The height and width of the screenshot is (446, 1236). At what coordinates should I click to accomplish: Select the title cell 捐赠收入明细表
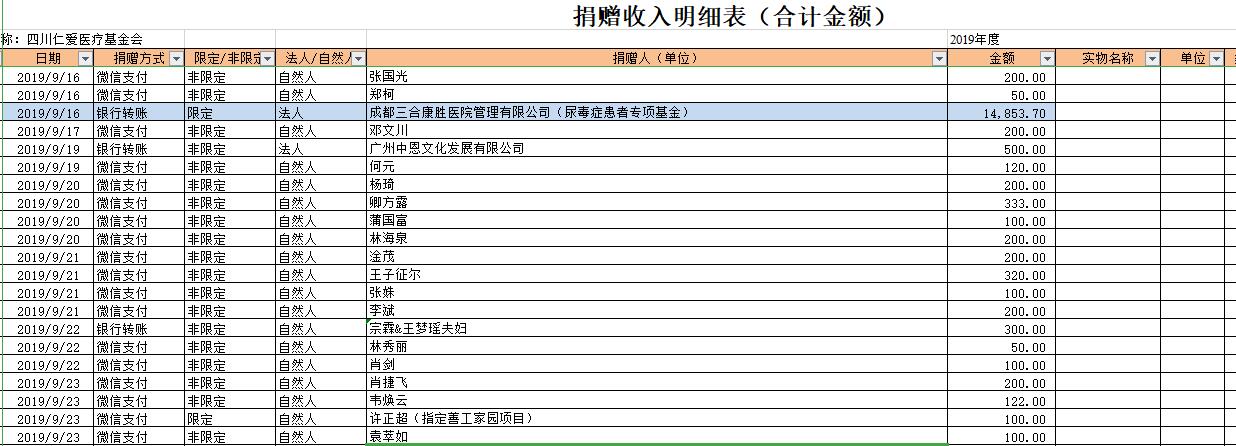click(x=728, y=17)
